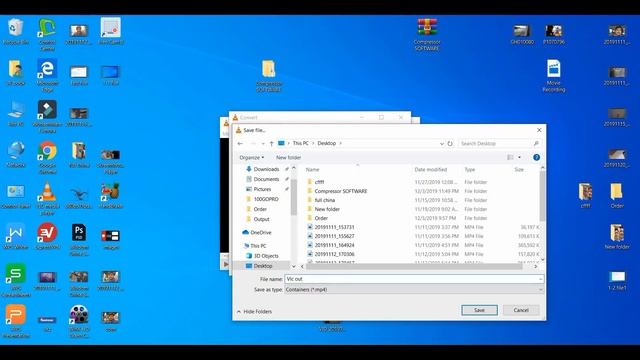Expand the chevron after Desktop in path

click(341, 143)
